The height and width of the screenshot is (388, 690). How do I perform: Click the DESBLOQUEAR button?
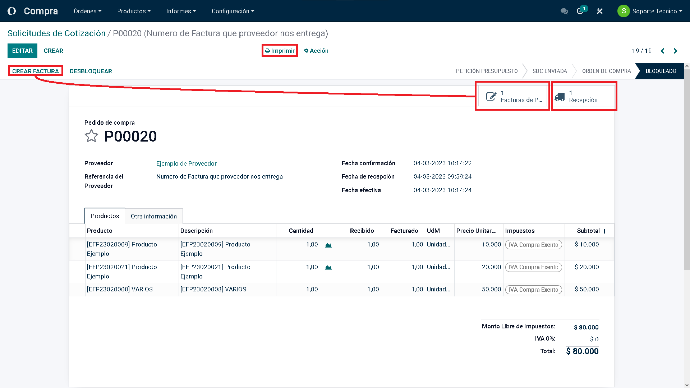click(91, 71)
